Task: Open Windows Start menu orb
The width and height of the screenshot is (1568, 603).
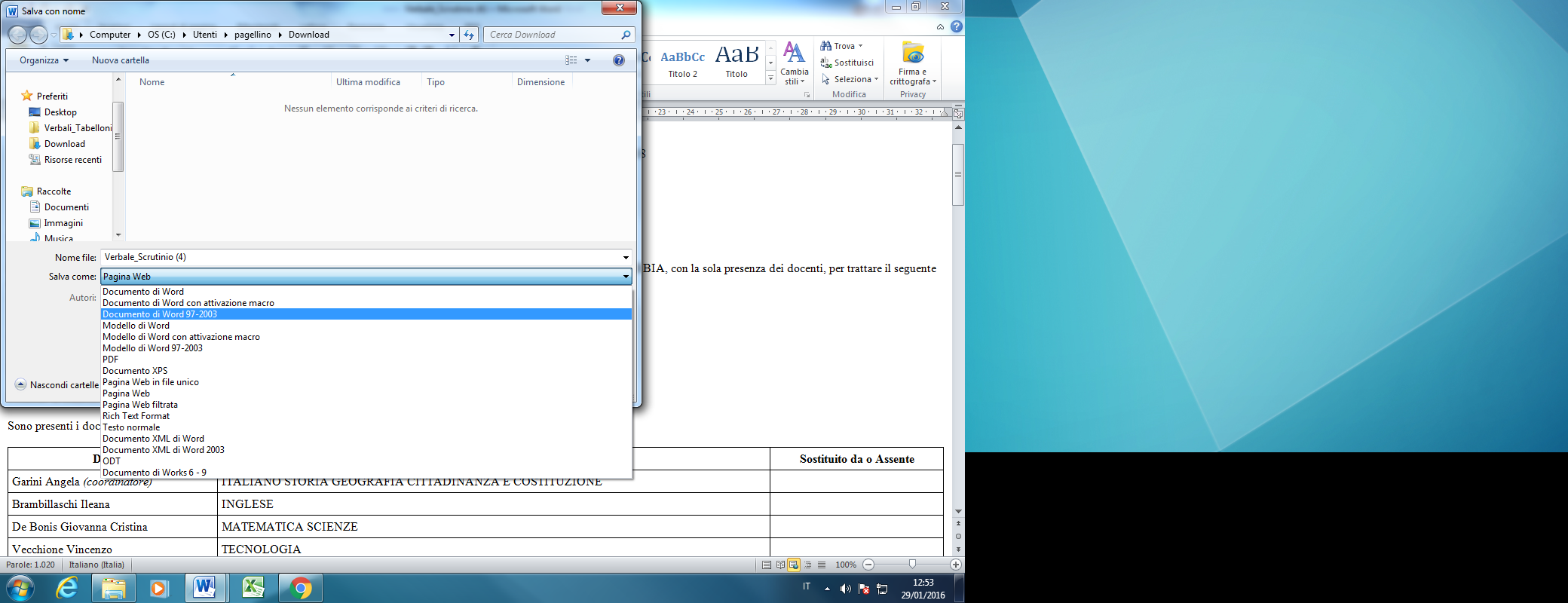Action: click(x=20, y=588)
